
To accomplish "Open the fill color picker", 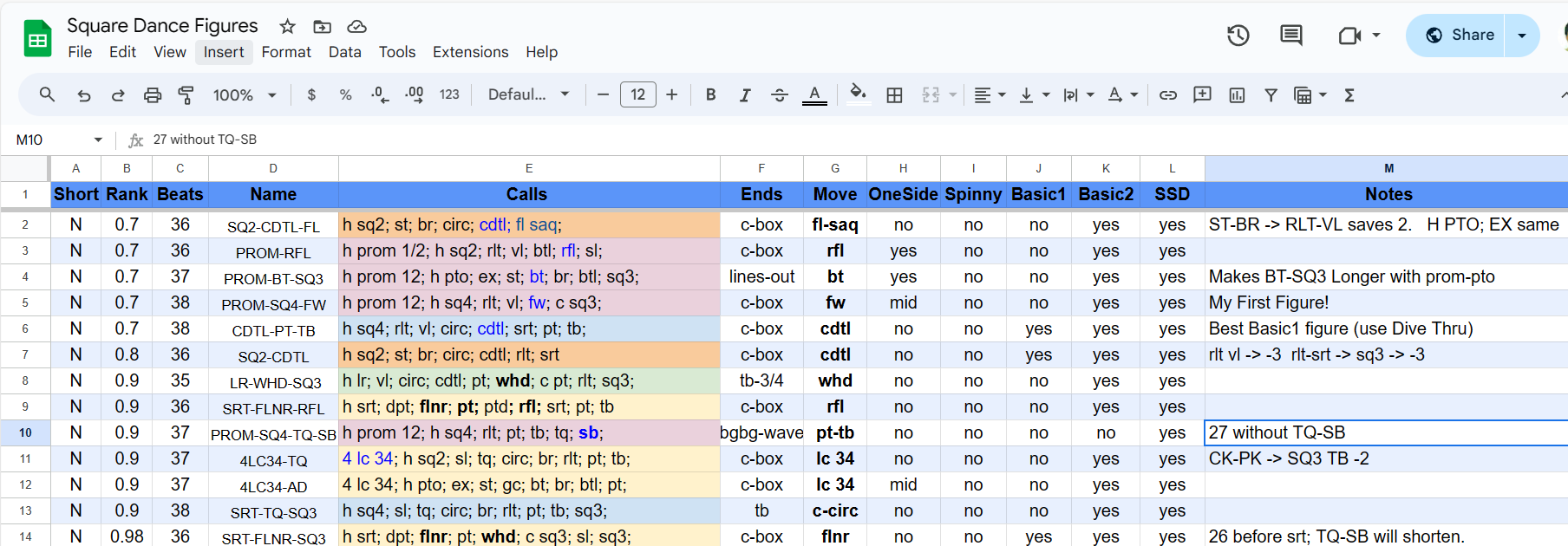I will [x=858, y=94].
